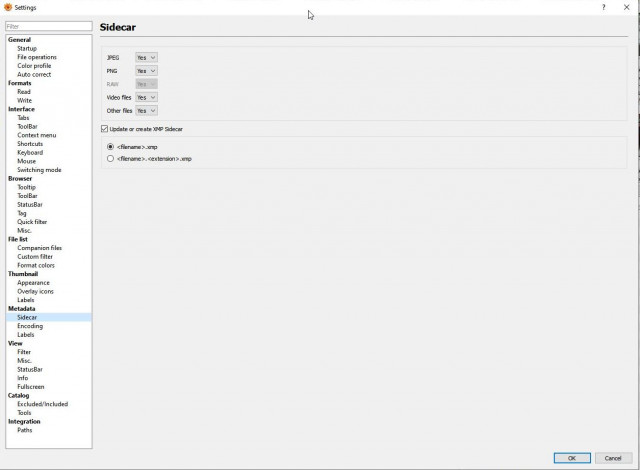Click the XnView app icon in title bar

click(x=8, y=7)
